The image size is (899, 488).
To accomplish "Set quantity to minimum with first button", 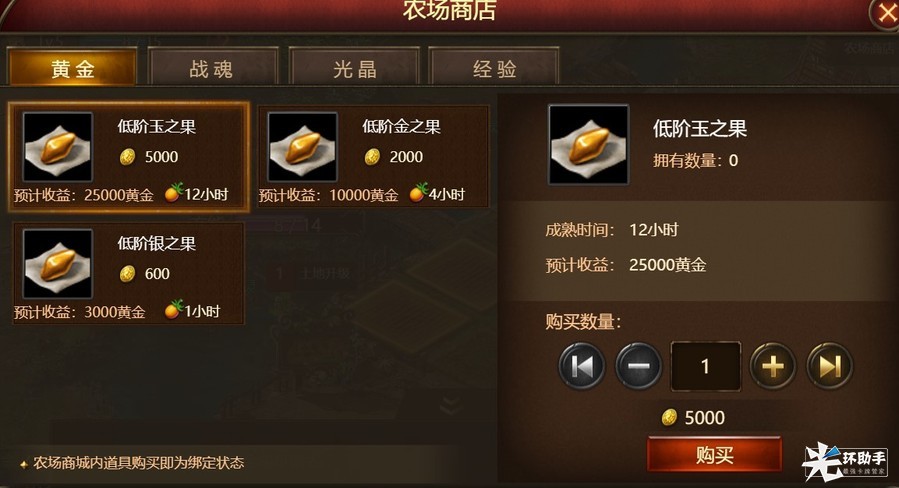I will [581, 366].
